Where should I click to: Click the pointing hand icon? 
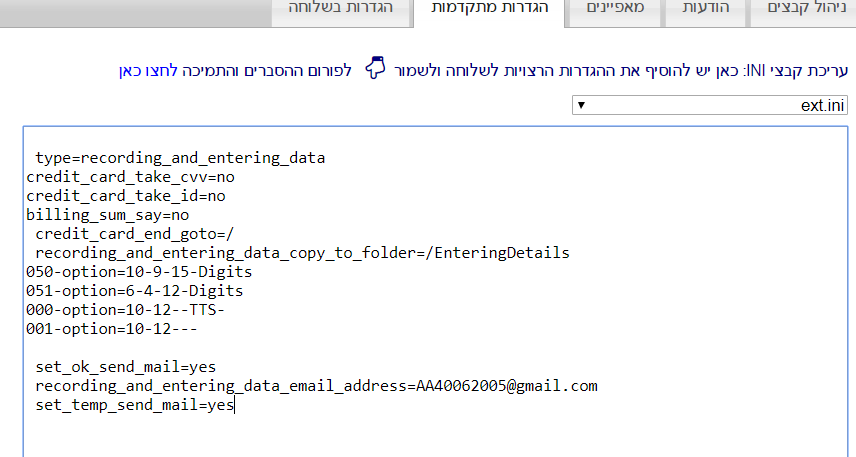(375, 68)
